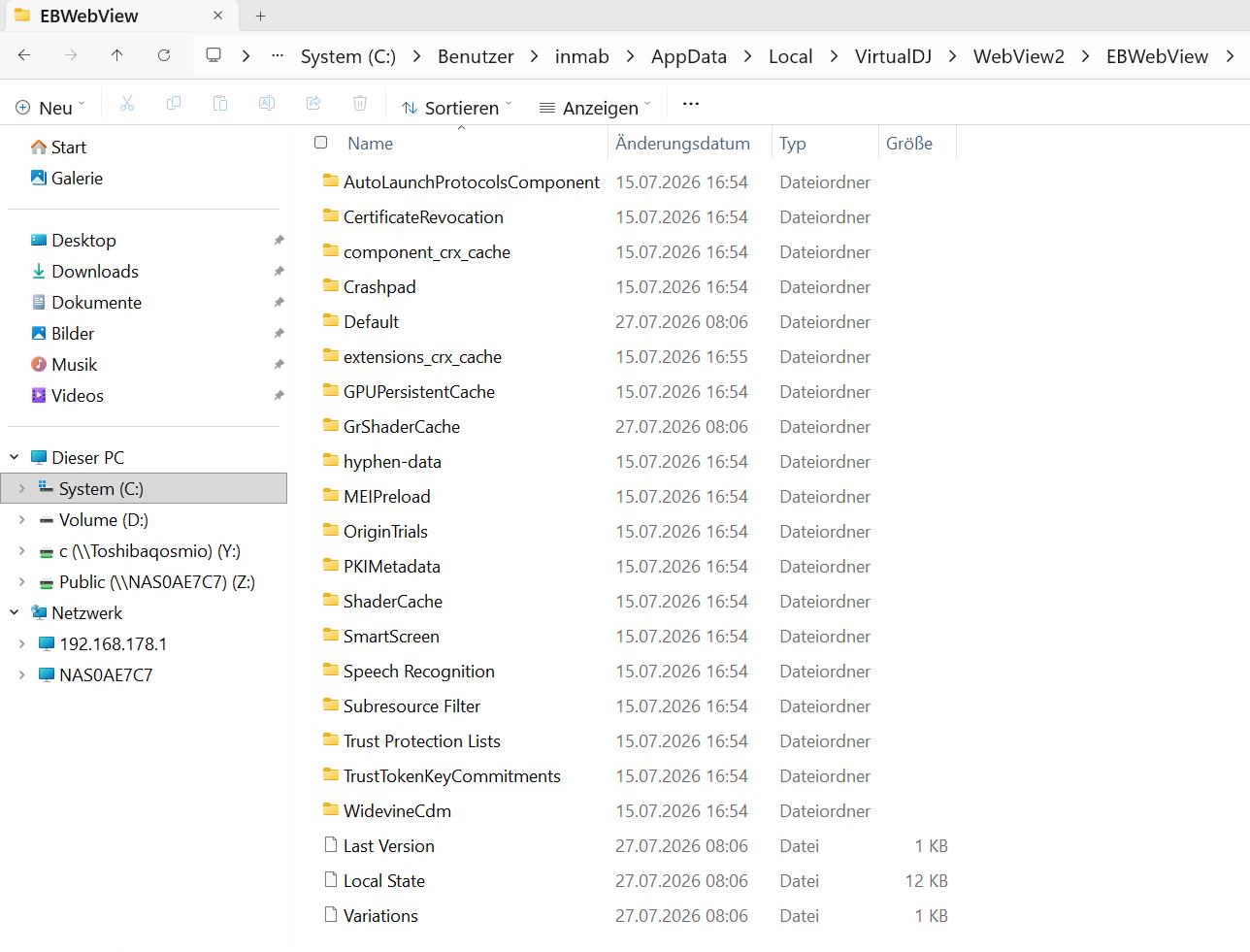Image resolution: width=1250 pixels, height=952 pixels.
Task: Select the Speech Recognition folder name
Action: coord(419,672)
